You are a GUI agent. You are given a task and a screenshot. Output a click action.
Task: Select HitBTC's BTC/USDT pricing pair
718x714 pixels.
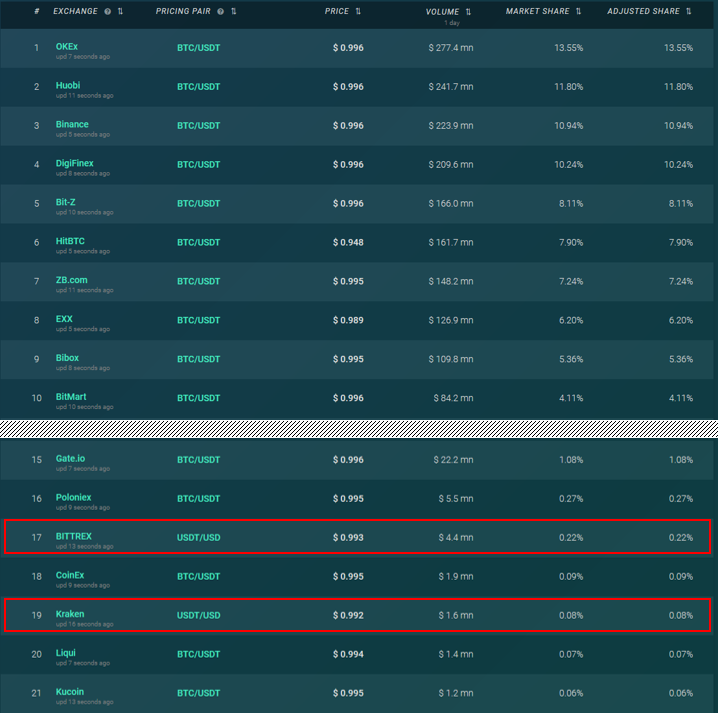(199, 243)
